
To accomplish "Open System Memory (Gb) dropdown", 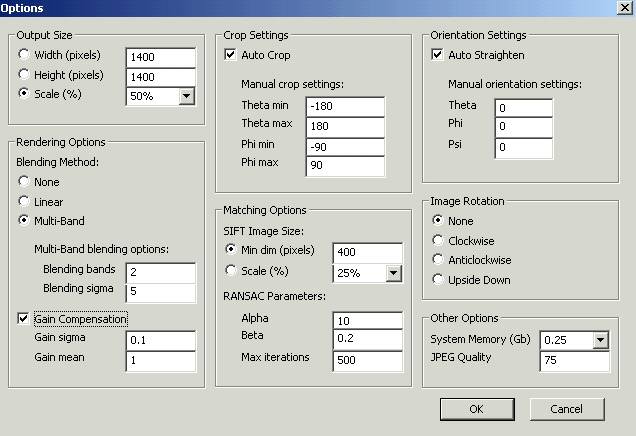I will point(601,340).
